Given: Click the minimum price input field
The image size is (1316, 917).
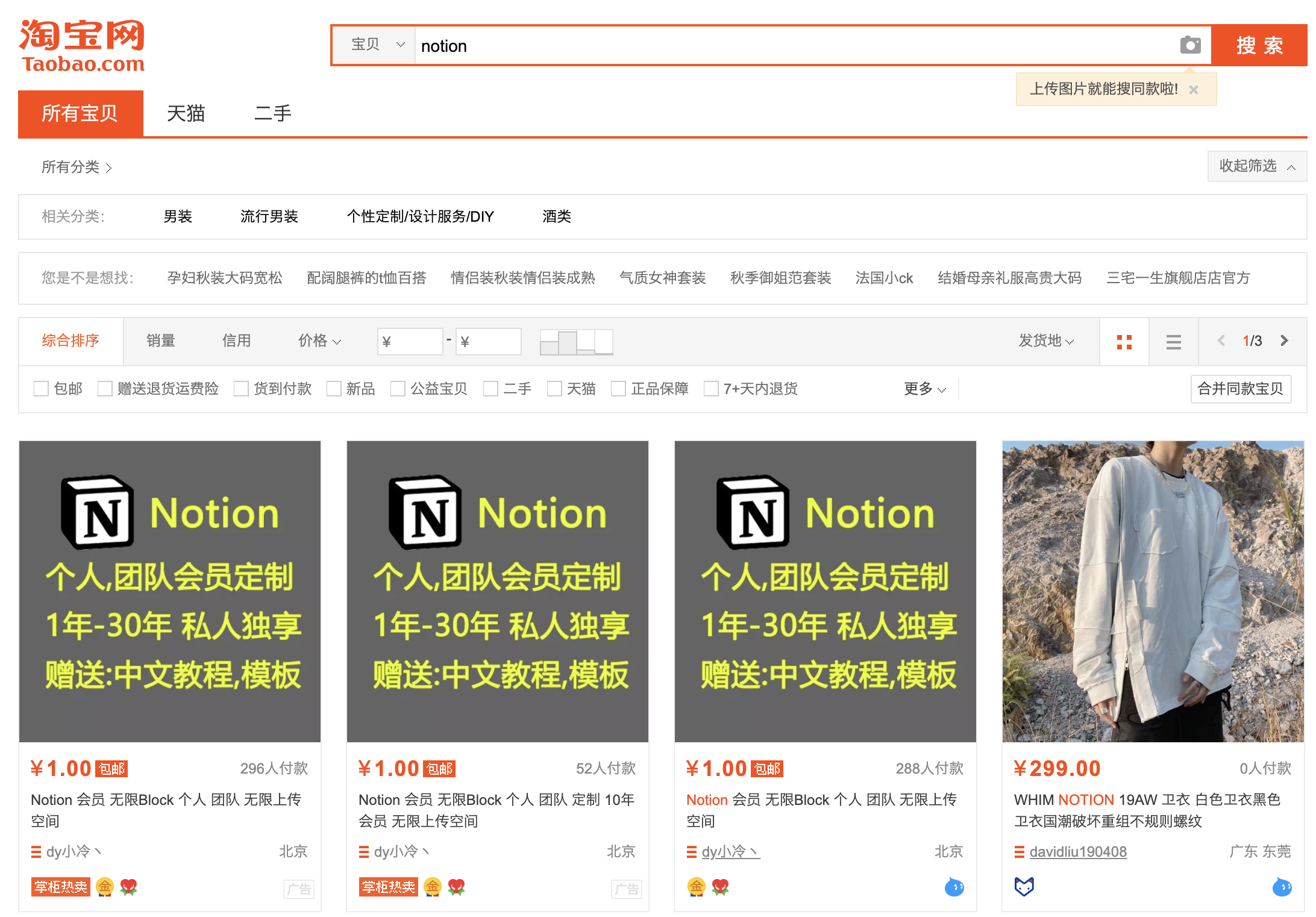Looking at the screenshot, I should pyautogui.click(x=411, y=342).
